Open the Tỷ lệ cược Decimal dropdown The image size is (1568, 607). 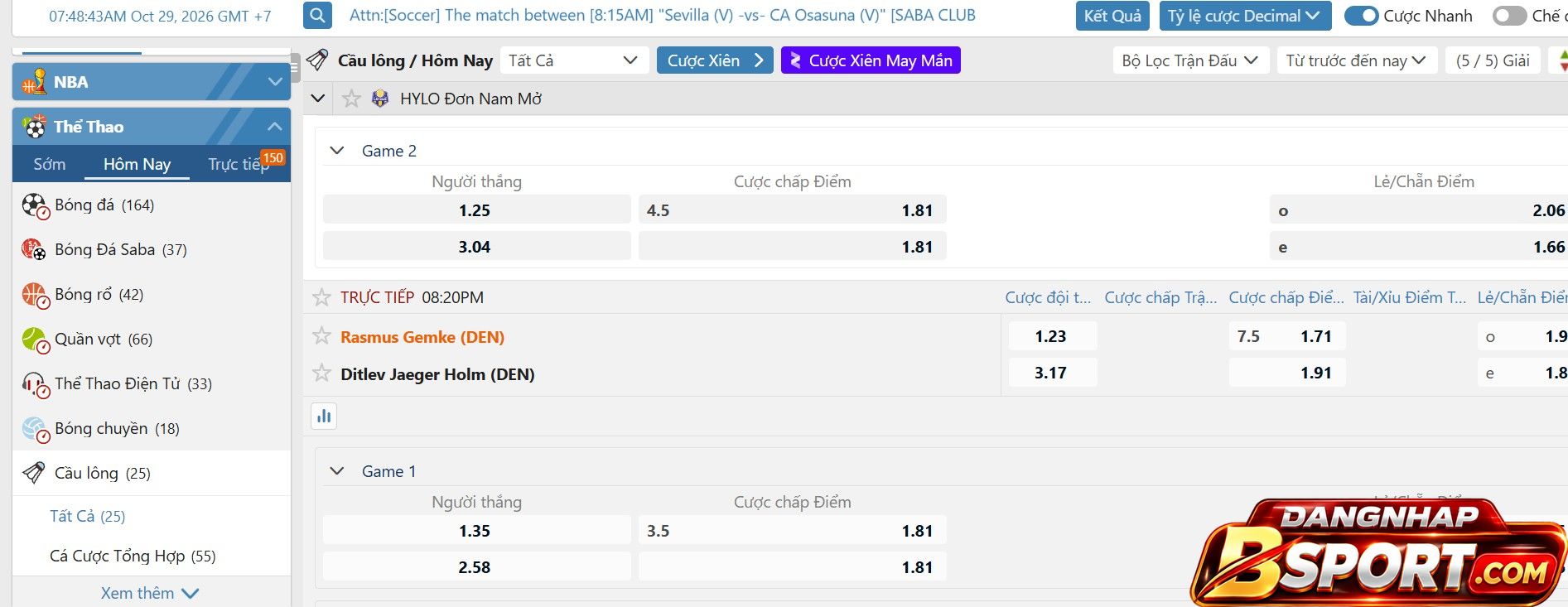click(x=1243, y=16)
